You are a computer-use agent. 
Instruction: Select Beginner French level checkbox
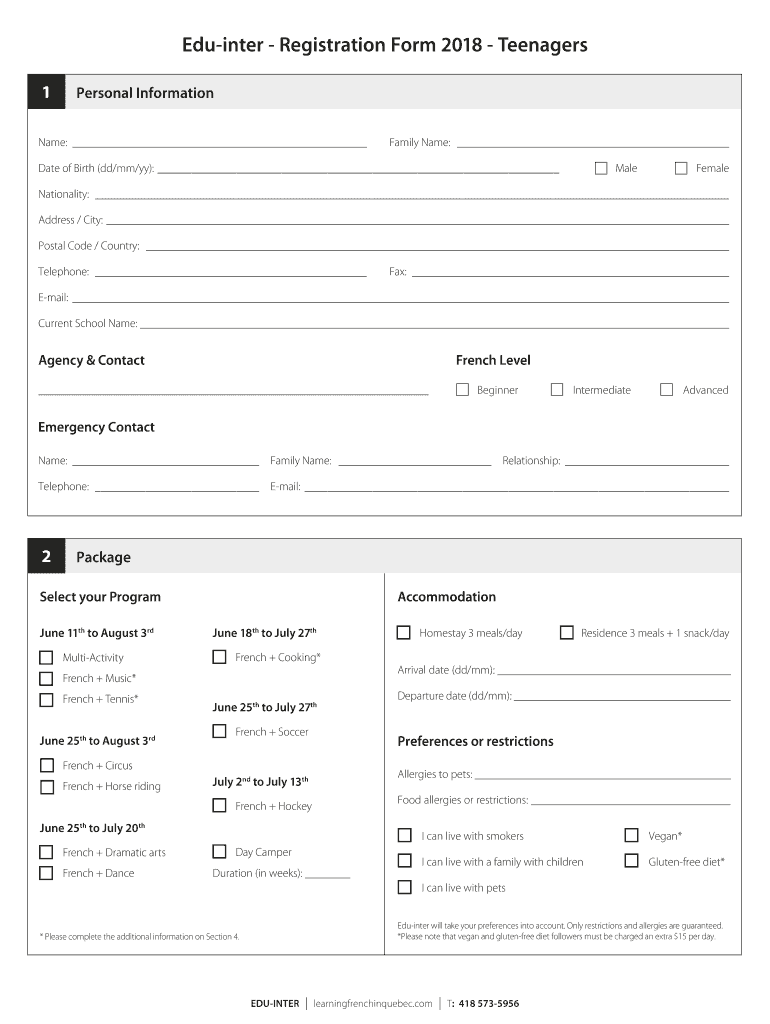(x=462, y=390)
